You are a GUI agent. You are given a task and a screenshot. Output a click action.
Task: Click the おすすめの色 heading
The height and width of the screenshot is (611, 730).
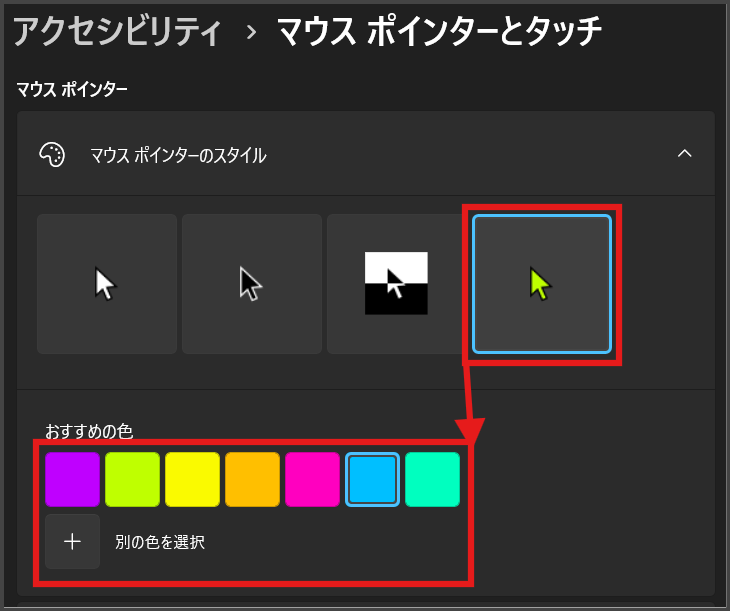[x=89, y=432]
